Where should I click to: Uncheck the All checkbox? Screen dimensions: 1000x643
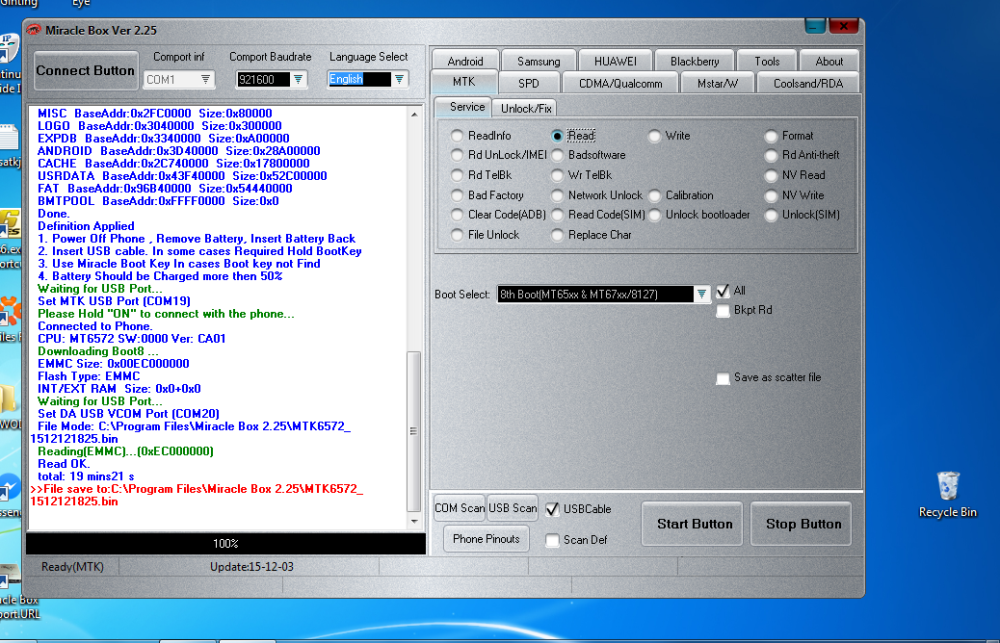(723, 292)
